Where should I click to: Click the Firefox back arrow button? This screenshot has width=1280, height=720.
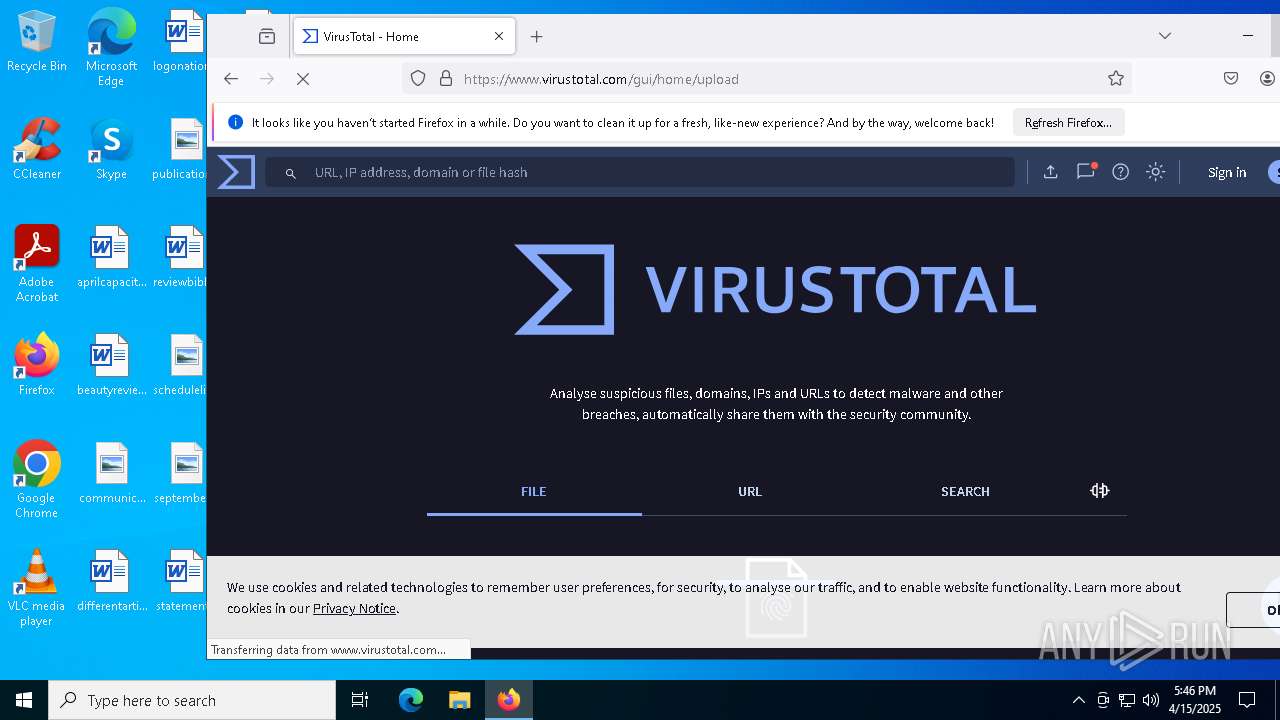(x=231, y=79)
